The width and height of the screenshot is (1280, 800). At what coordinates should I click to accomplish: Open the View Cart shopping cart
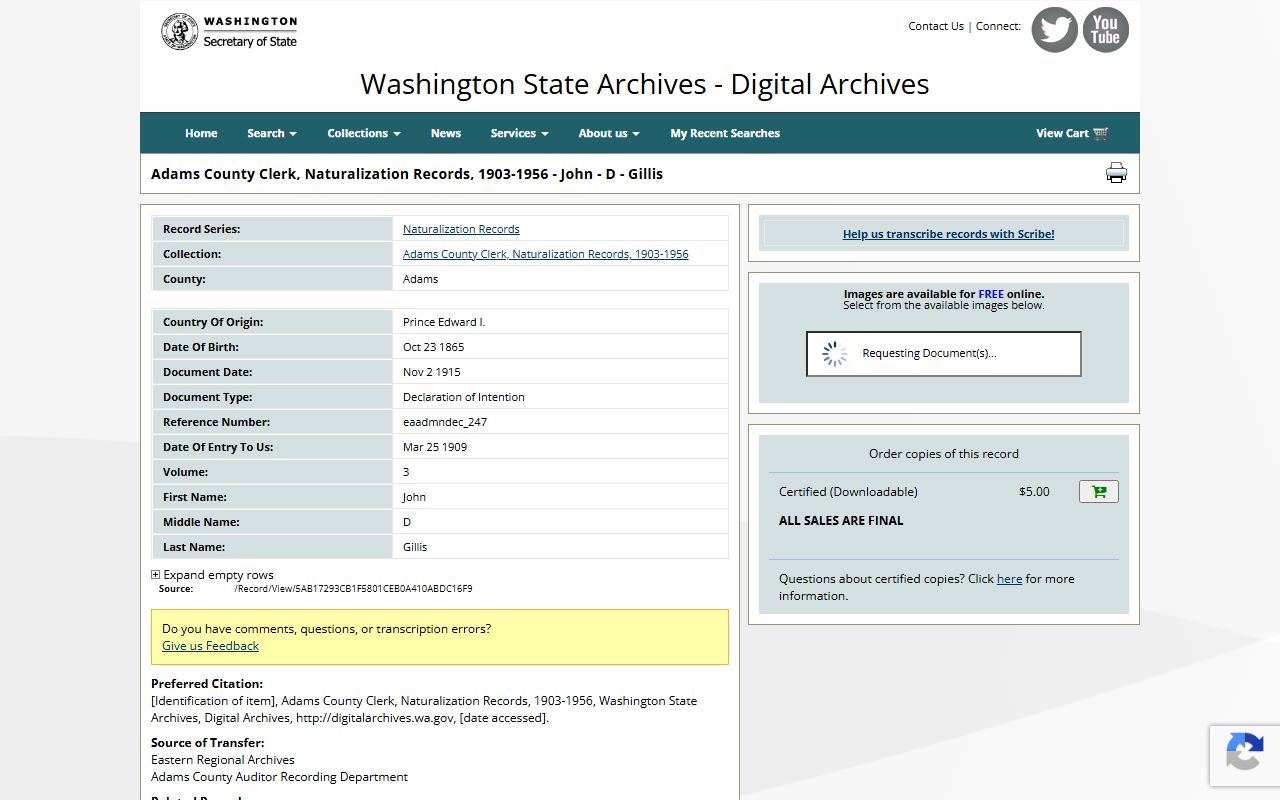tap(1072, 133)
